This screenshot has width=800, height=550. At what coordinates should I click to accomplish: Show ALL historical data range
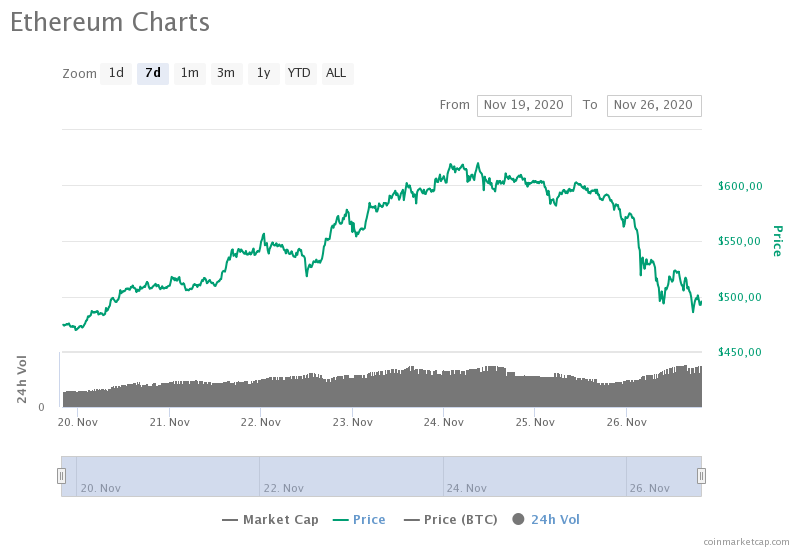click(336, 73)
